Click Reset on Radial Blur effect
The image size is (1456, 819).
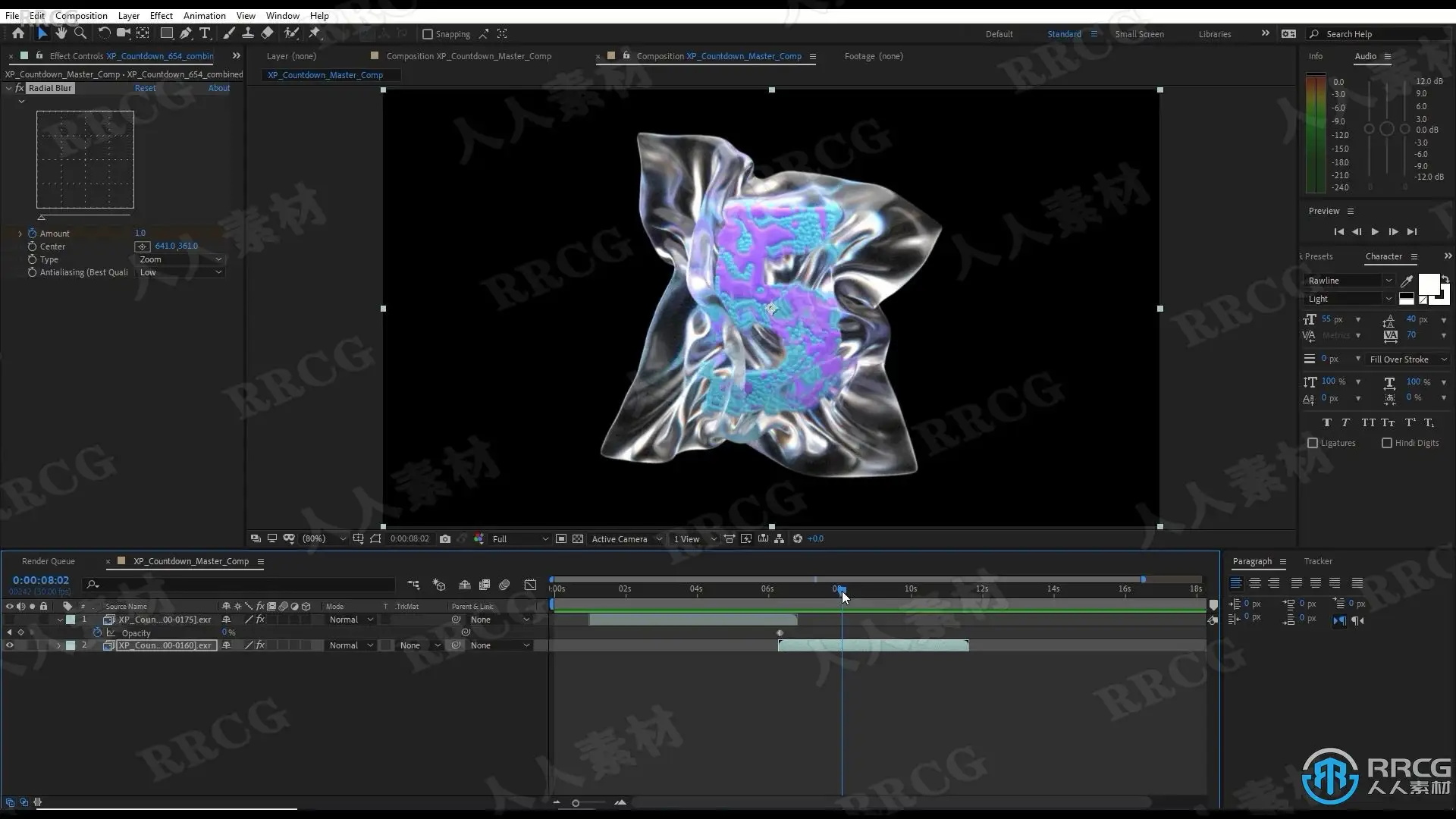pyautogui.click(x=145, y=88)
